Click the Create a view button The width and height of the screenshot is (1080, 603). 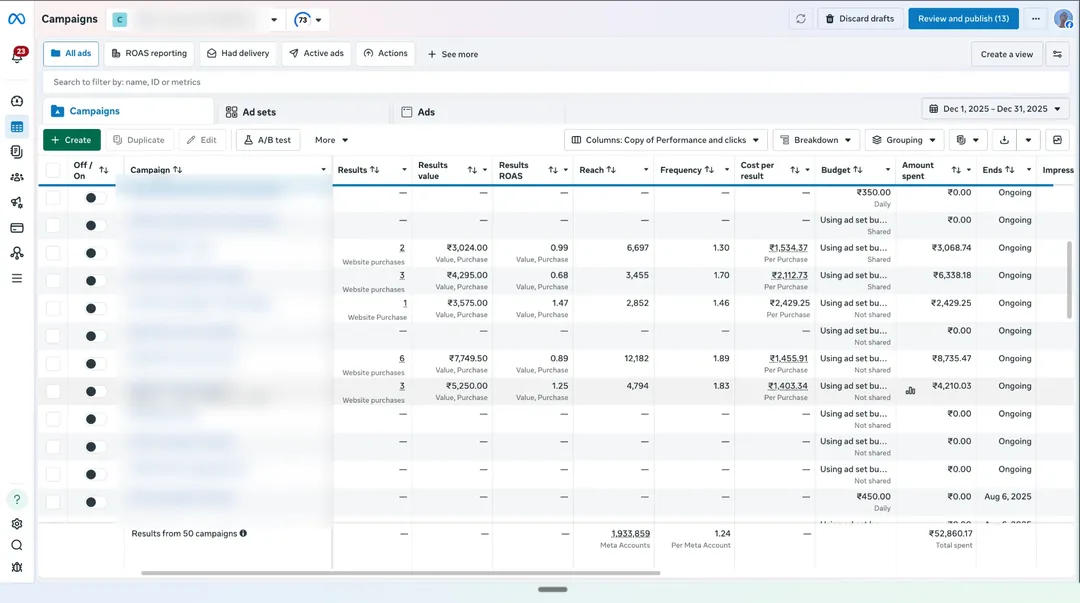[1006, 54]
